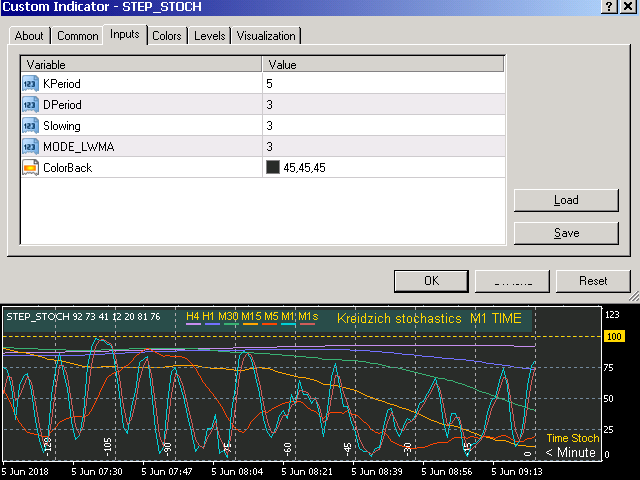The image size is (640, 480).
Task: Click the KPeriod variable type icon
Action: point(30,84)
